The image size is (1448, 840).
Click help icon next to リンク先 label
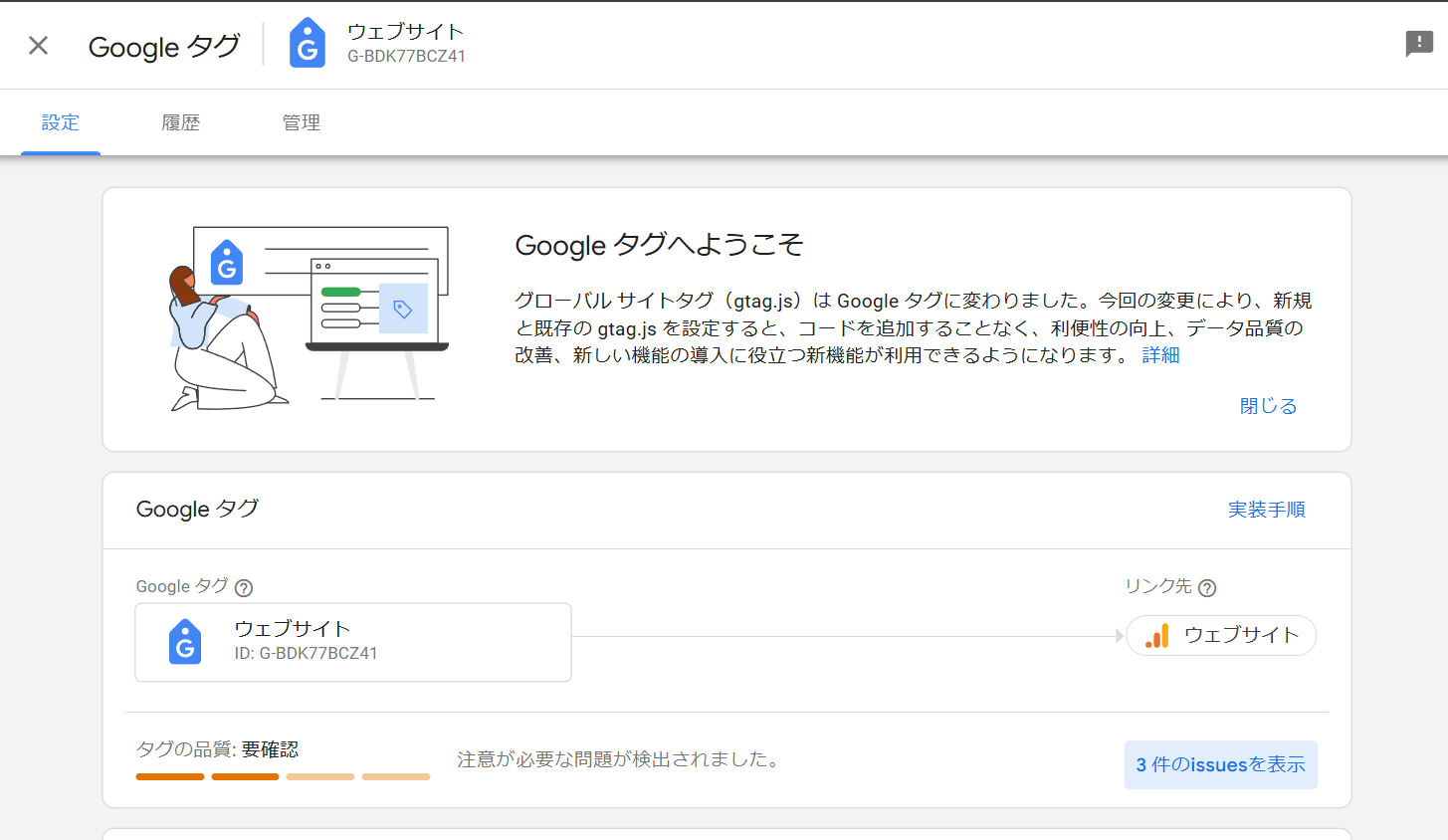point(1207,588)
